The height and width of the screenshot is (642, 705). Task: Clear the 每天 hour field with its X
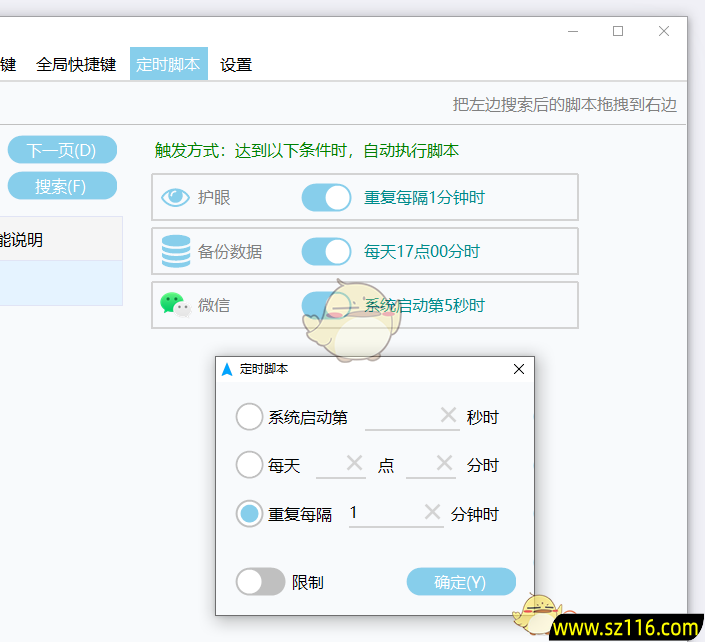(x=354, y=462)
